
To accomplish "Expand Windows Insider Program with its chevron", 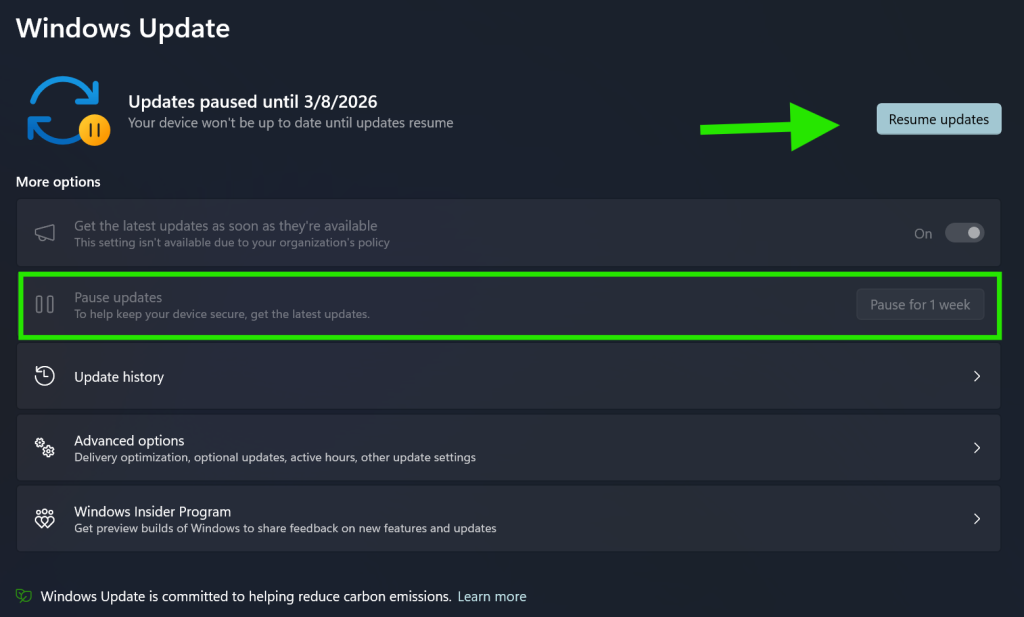I will pyautogui.click(x=977, y=519).
